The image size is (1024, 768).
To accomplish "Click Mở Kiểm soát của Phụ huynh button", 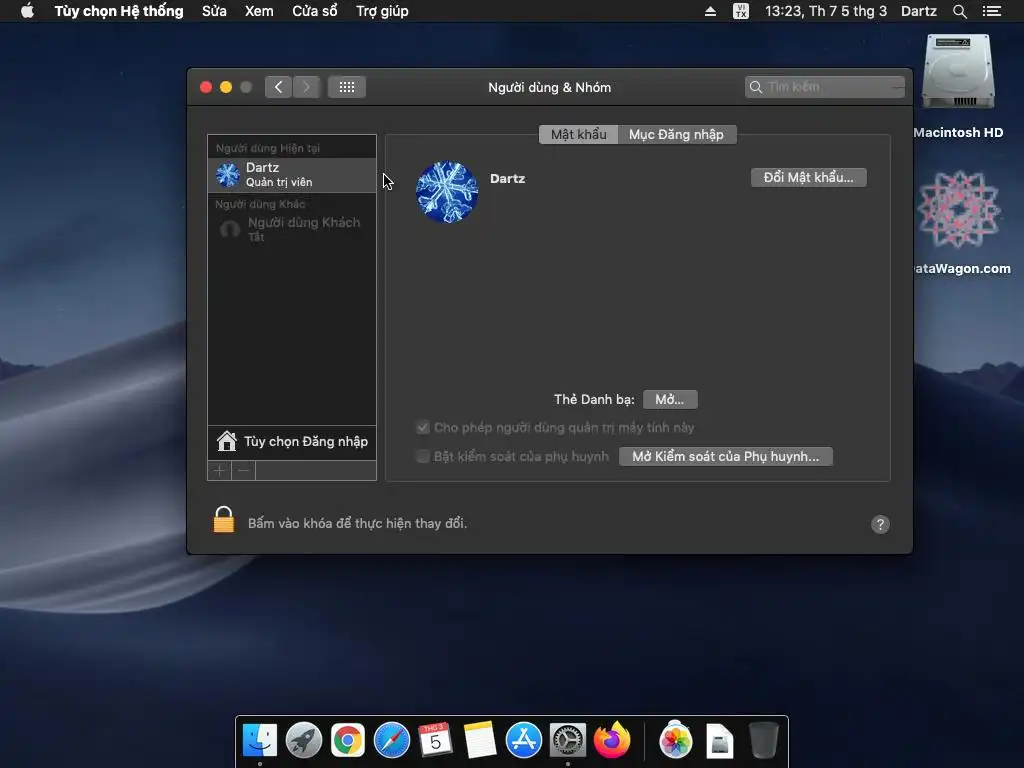I will 726,456.
